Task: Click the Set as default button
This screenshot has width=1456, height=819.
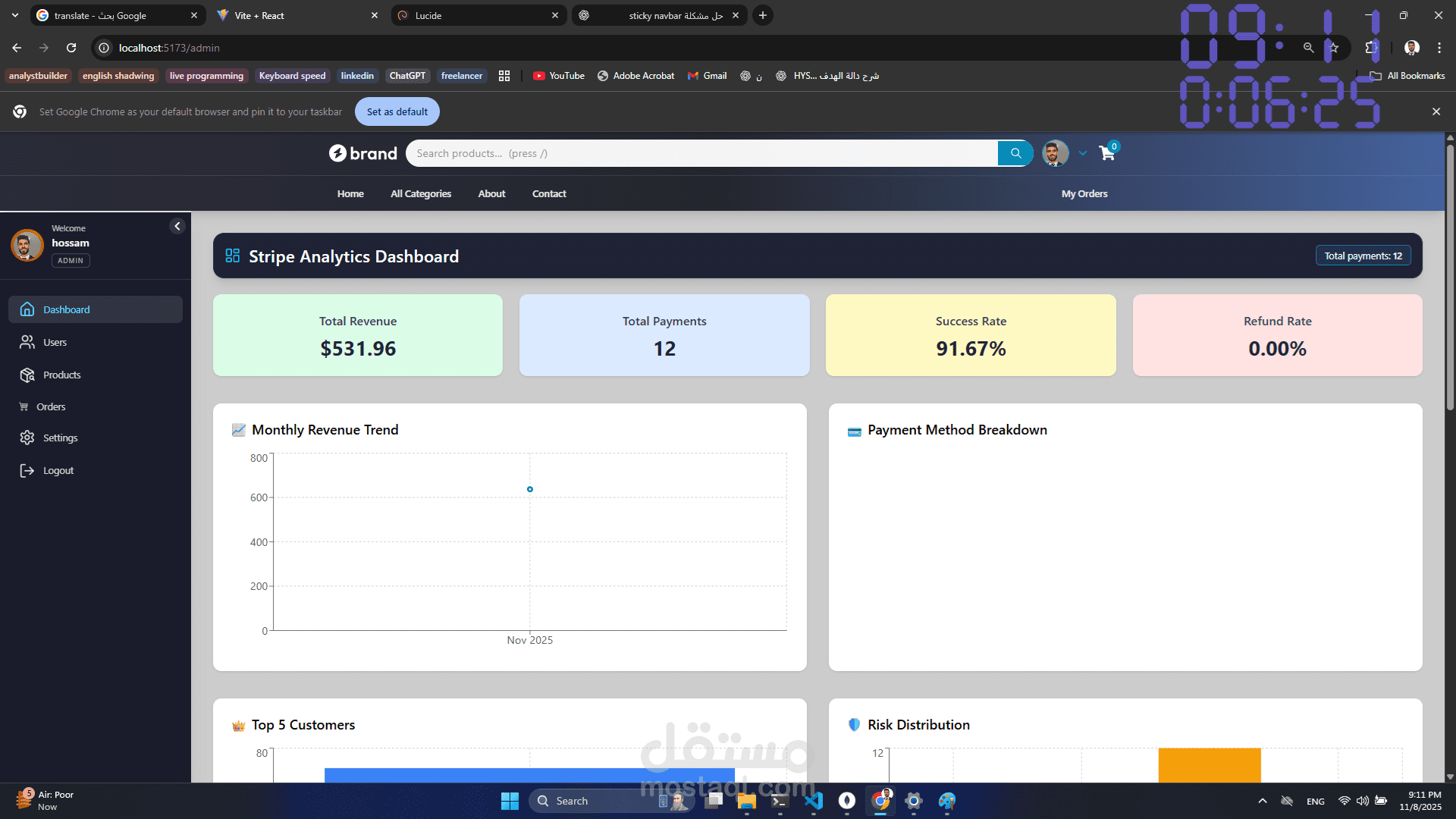Action: (397, 111)
